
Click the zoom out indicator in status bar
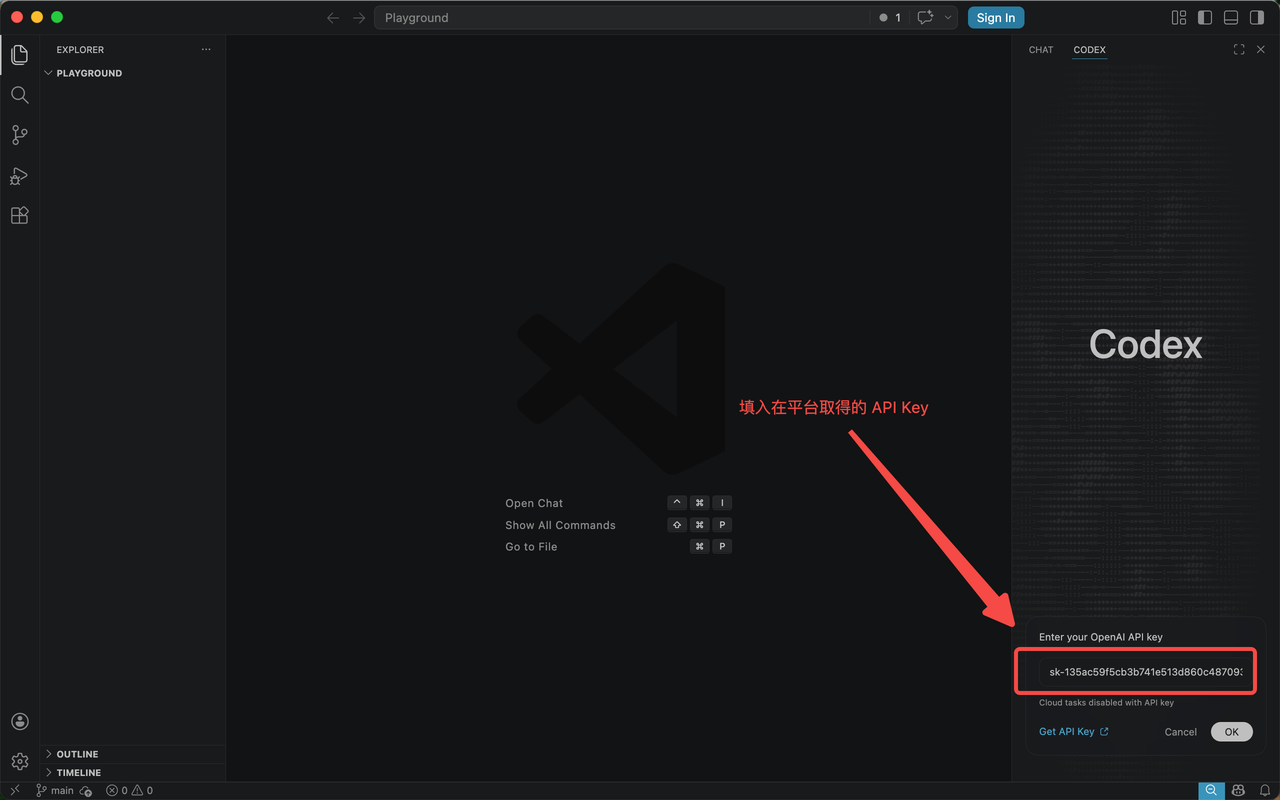(1211, 790)
